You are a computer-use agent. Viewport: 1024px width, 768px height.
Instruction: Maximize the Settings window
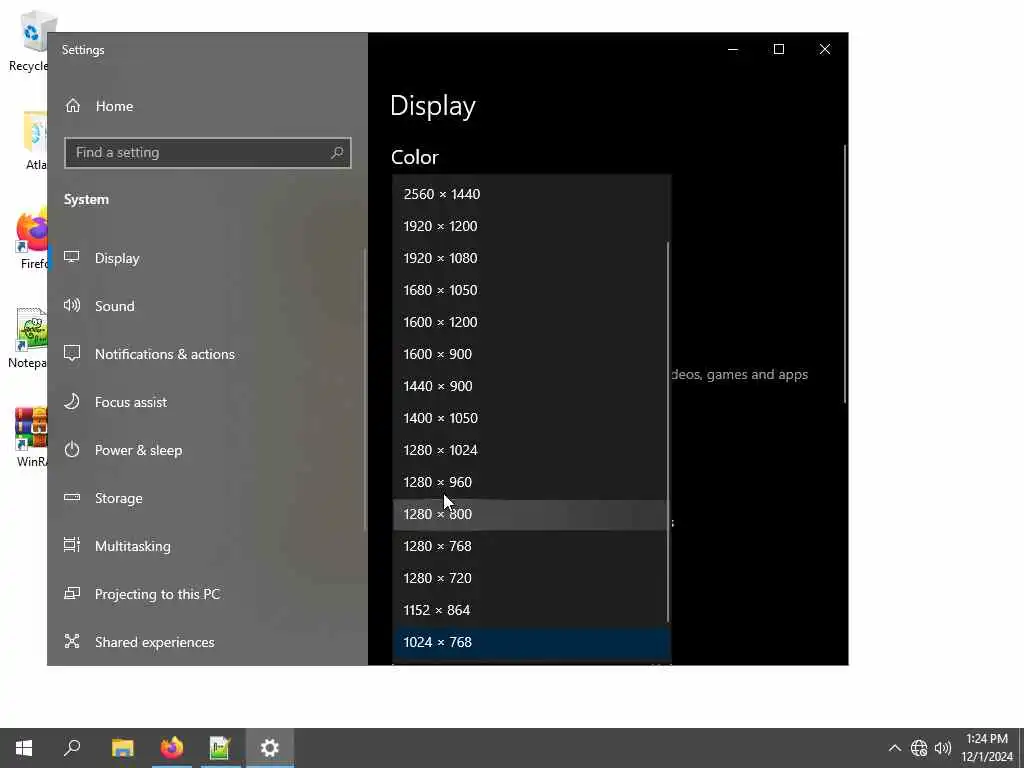click(778, 50)
